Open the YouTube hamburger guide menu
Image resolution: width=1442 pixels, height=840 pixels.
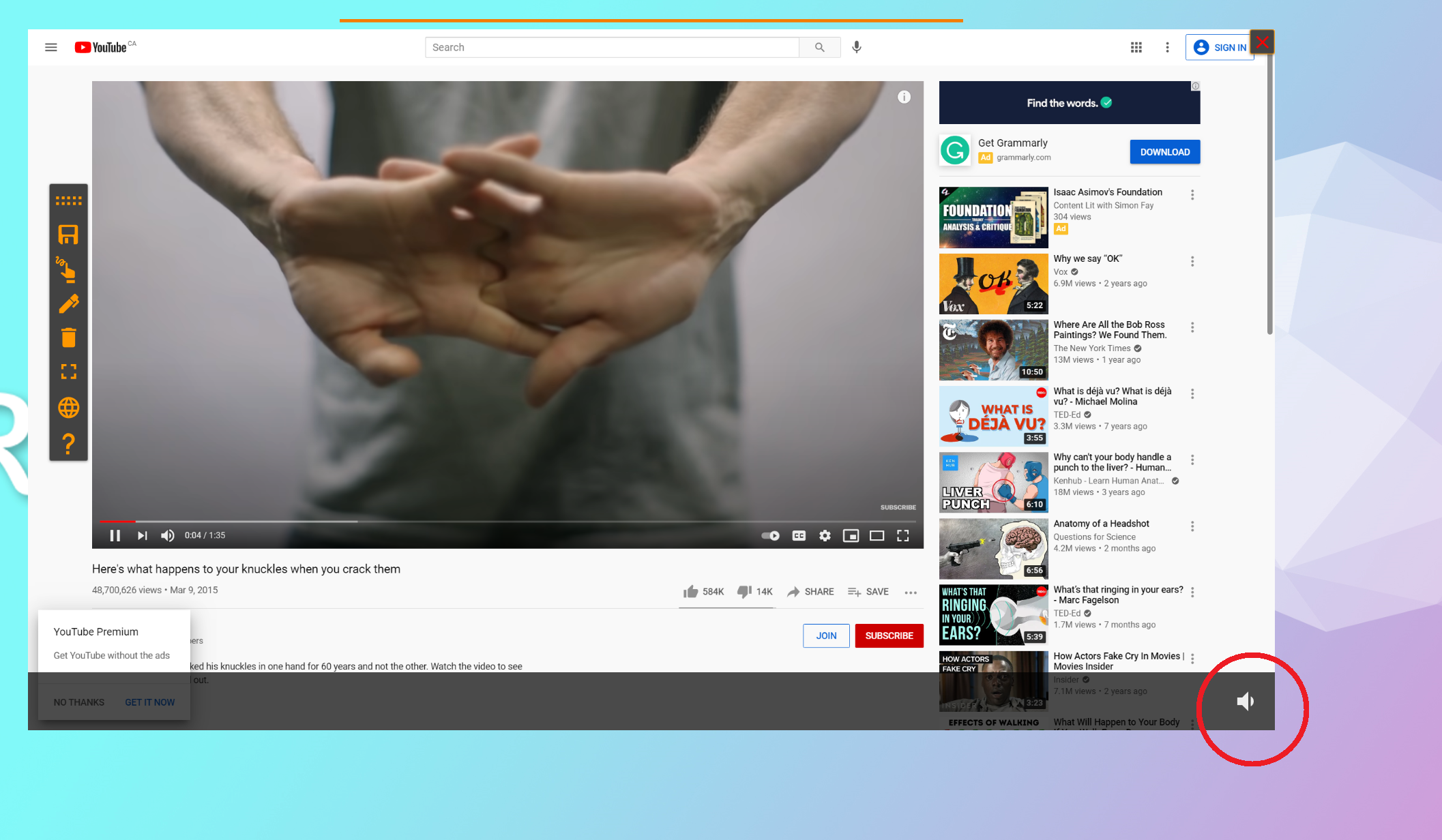coord(51,47)
